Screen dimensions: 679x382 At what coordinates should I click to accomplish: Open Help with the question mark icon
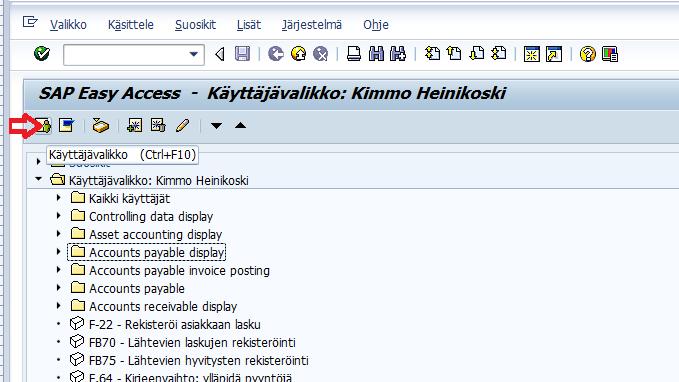(588, 54)
